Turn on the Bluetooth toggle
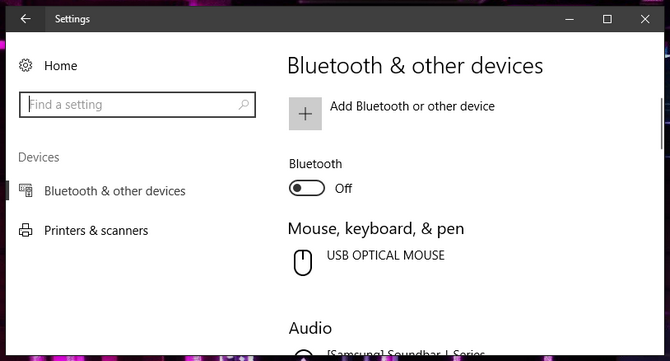 click(x=307, y=188)
